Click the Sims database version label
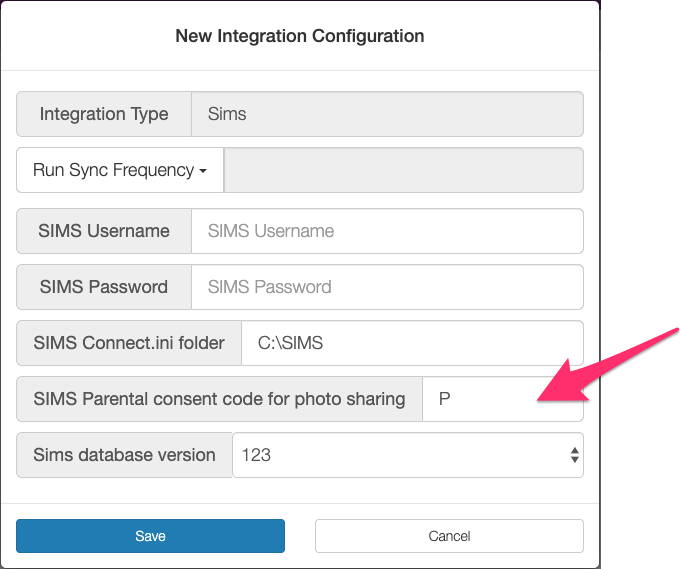The height and width of the screenshot is (569, 680). coord(124,455)
